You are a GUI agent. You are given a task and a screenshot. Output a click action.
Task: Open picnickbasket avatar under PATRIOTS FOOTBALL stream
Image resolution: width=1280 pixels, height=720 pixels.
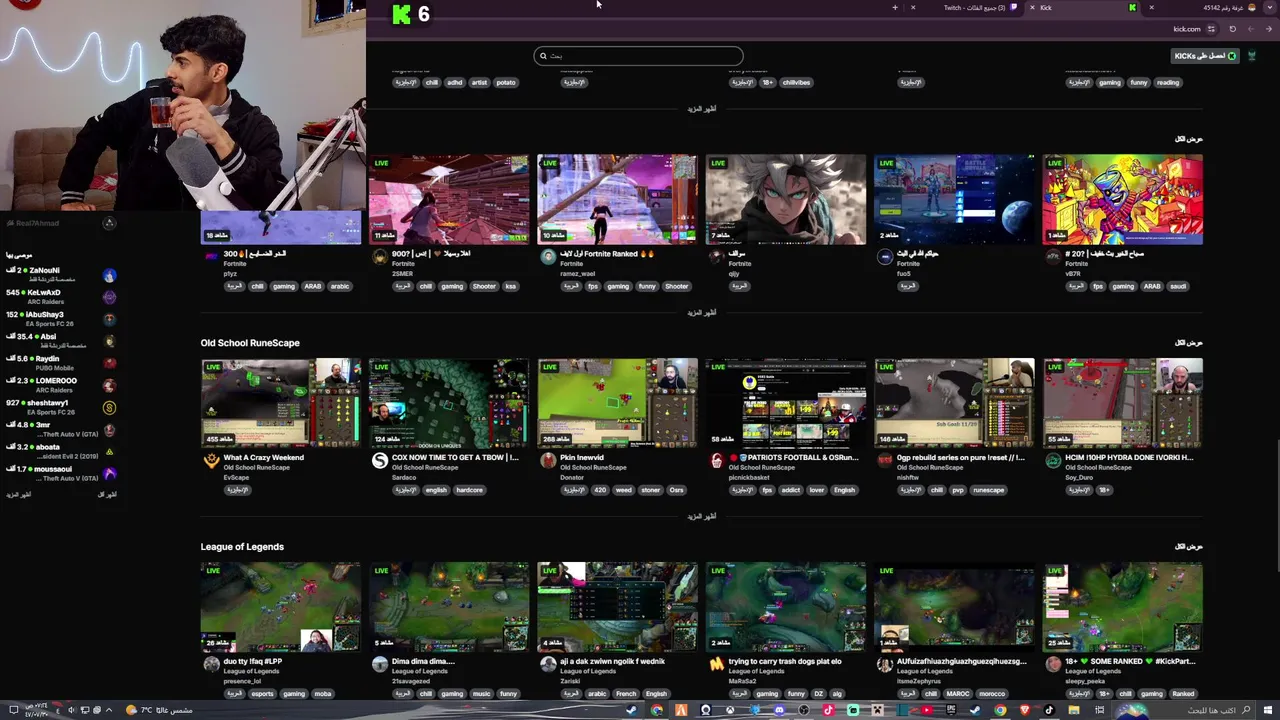pos(716,460)
